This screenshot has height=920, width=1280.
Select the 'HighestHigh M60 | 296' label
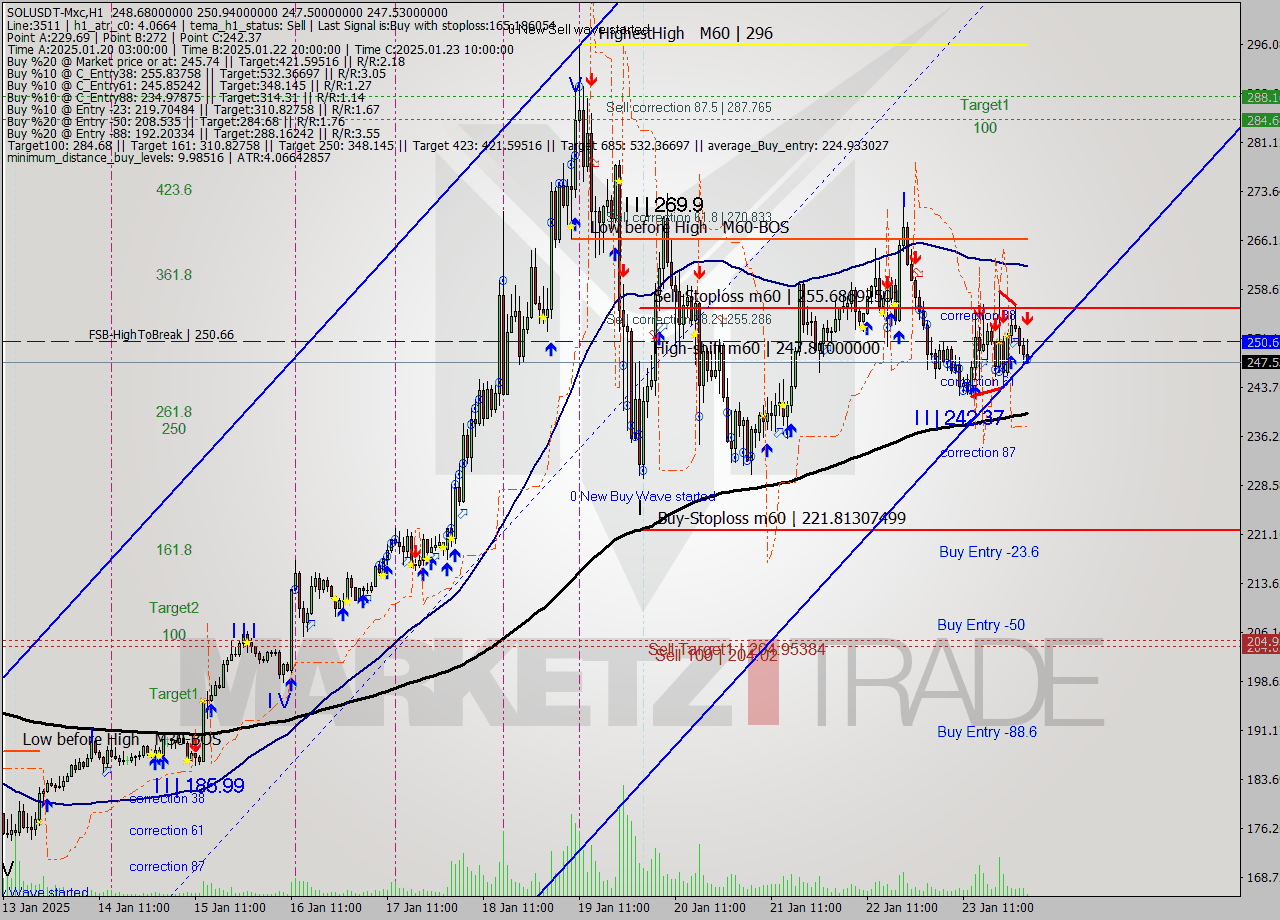pyautogui.click(x=686, y=33)
